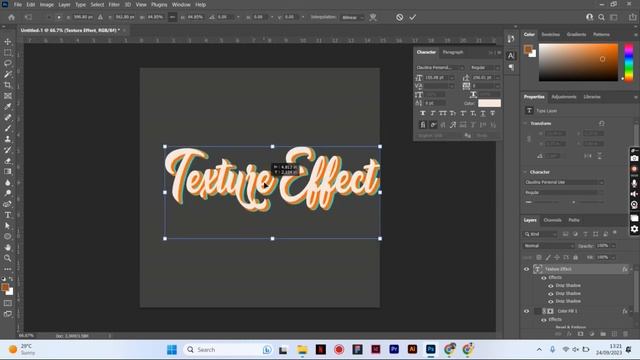Select the Lasso tool
The height and width of the screenshot is (360, 640).
coord(8,64)
